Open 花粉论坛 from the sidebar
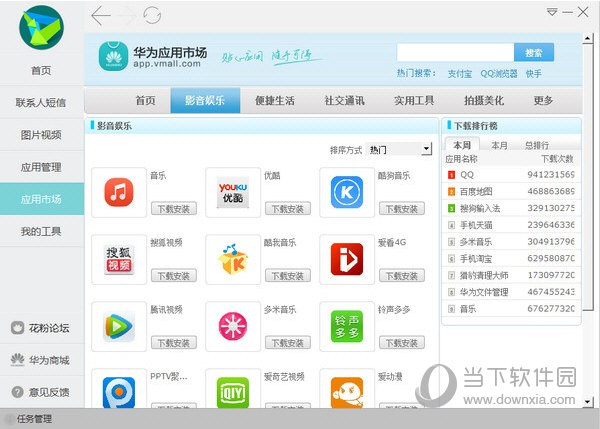The image size is (600, 429). (x=41, y=328)
